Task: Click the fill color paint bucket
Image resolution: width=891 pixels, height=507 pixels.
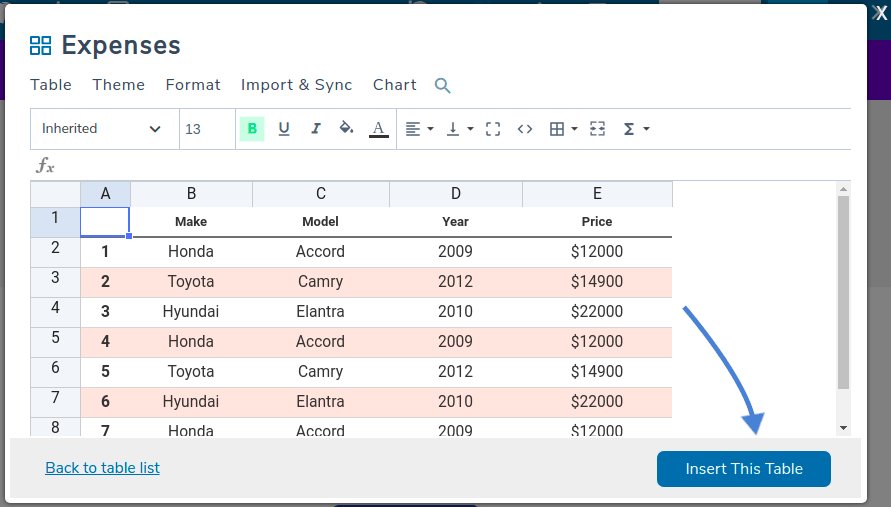Action: pyautogui.click(x=347, y=129)
